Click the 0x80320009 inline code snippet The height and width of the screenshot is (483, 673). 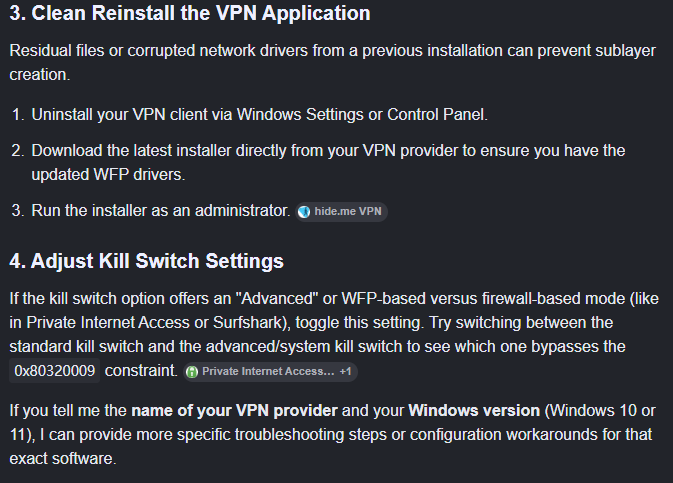coord(55,371)
